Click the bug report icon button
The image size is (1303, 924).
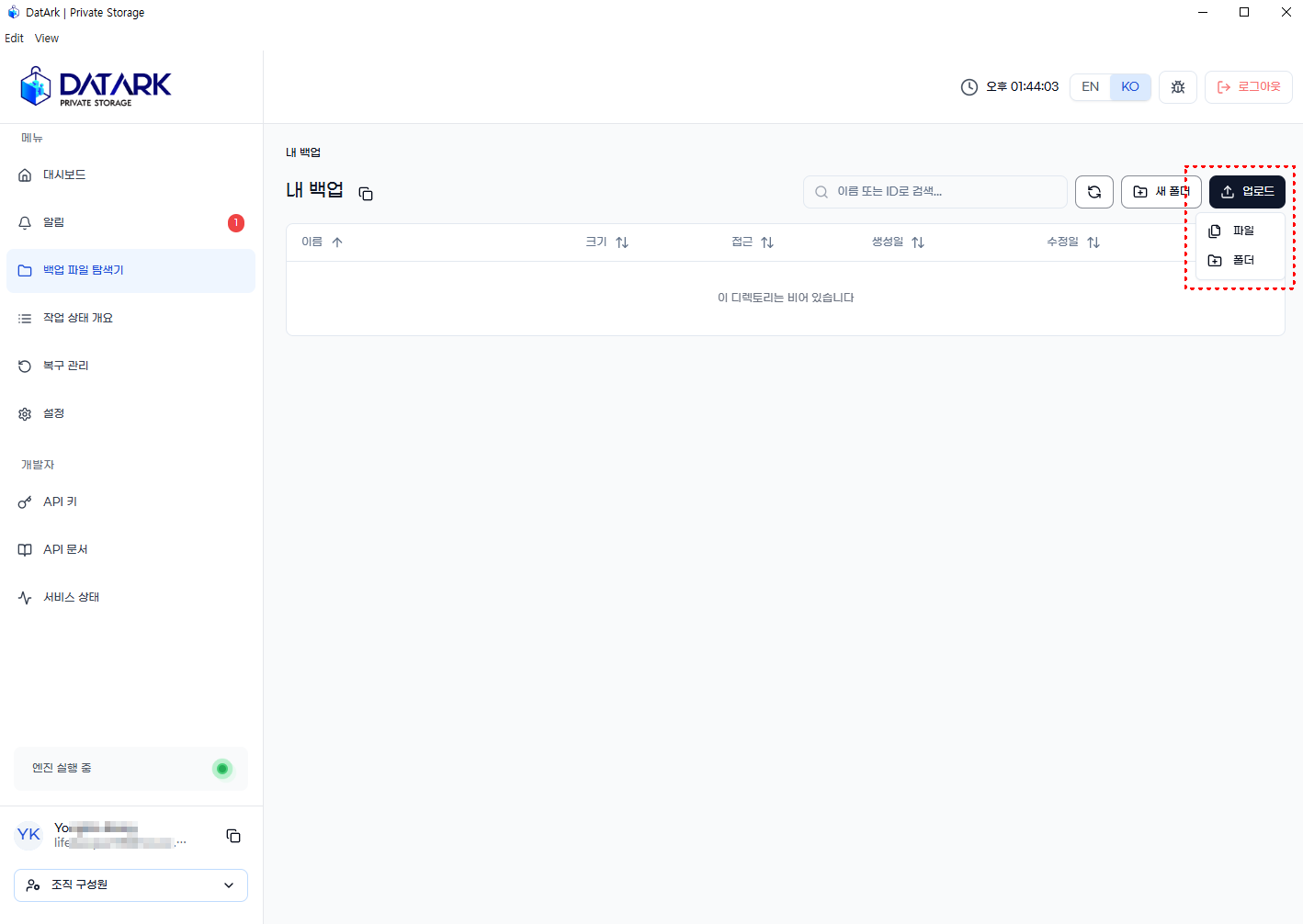coord(1178,87)
